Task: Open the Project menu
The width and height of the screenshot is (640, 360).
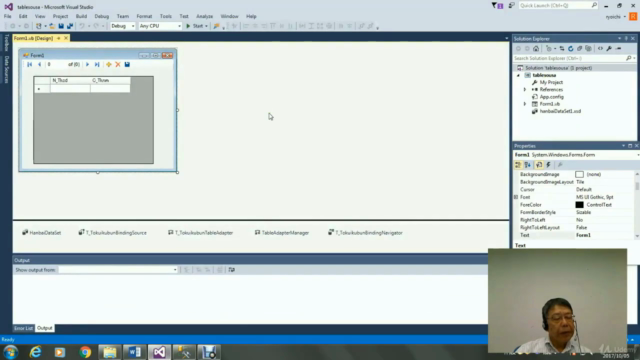Action: click(x=60, y=16)
